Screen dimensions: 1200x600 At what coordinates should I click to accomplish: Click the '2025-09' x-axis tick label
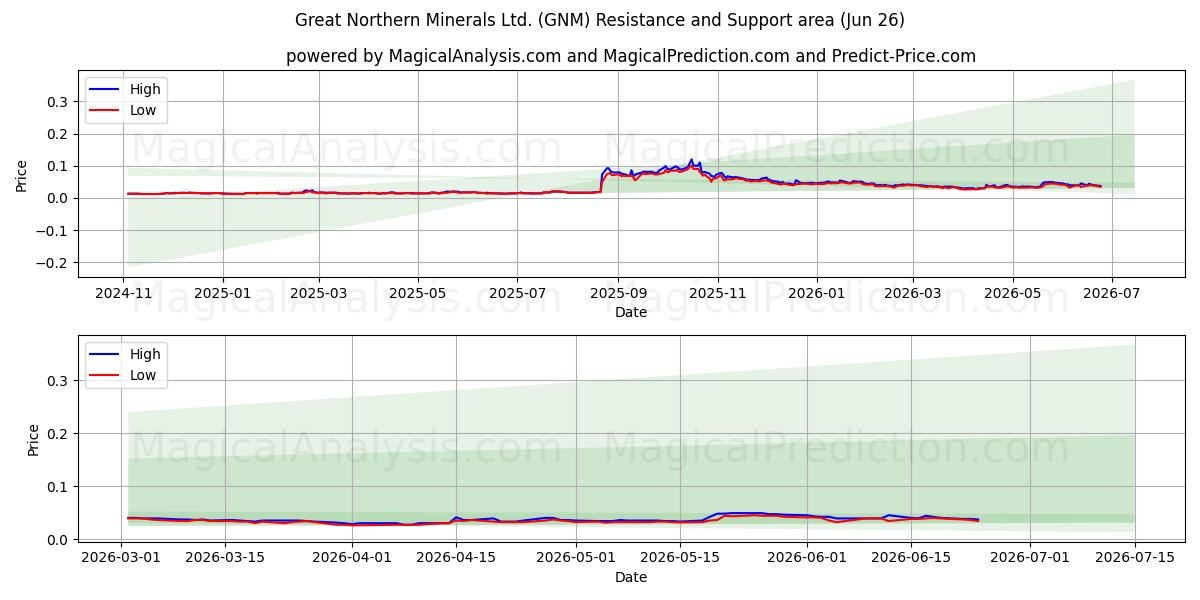click(x=618, y=294)
